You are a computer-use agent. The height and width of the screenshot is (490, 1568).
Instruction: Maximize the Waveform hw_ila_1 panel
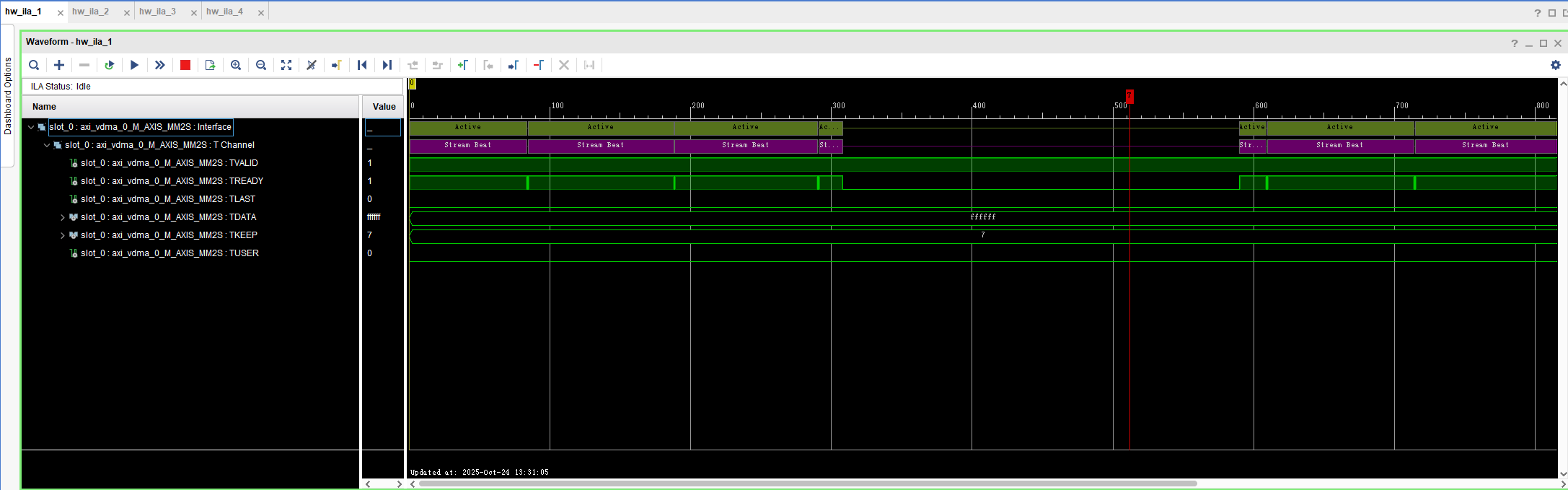(1543, 43)
